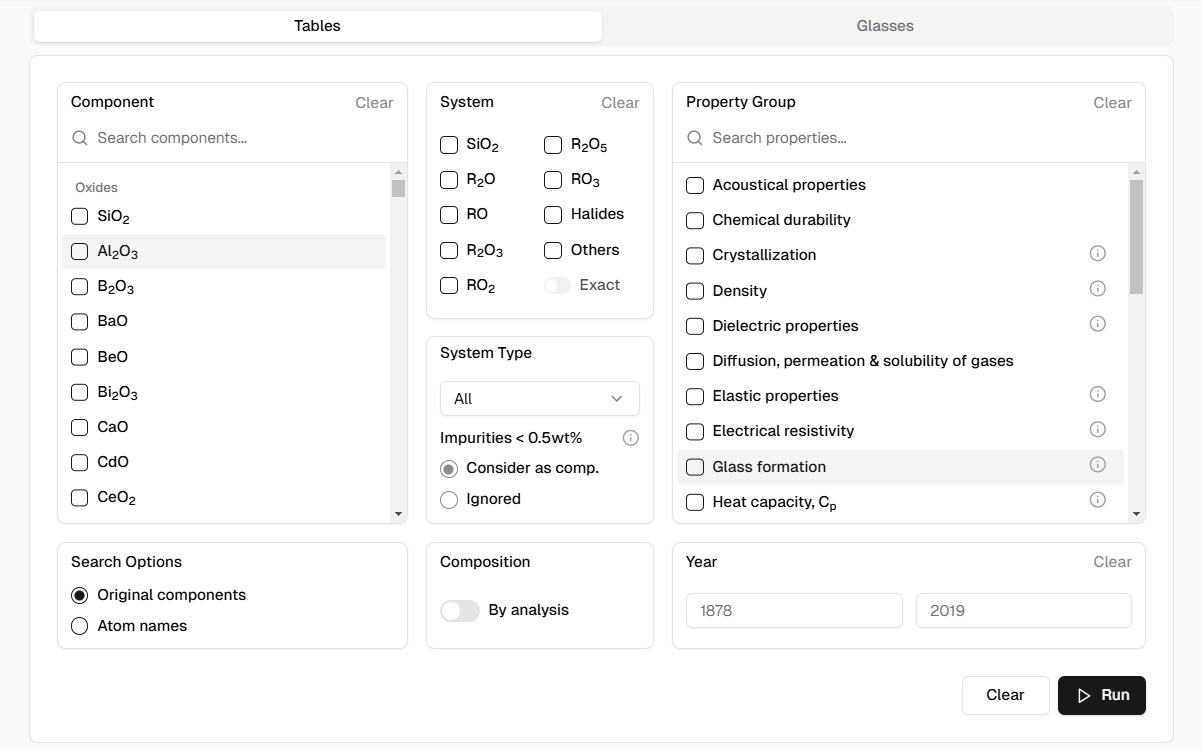Select the Atom names radio option

click(x=80, y=626)
